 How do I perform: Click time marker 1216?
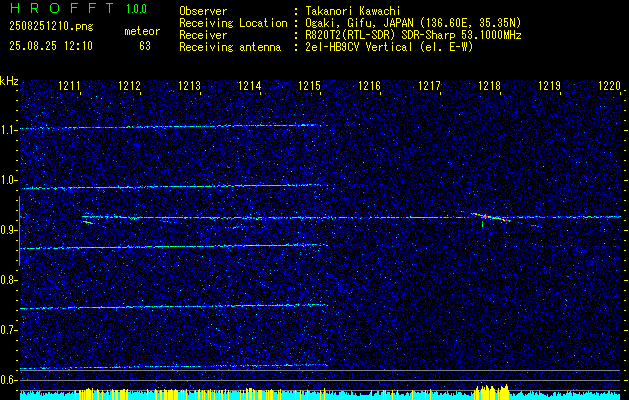pyautogui.click(x=369, y=85)
